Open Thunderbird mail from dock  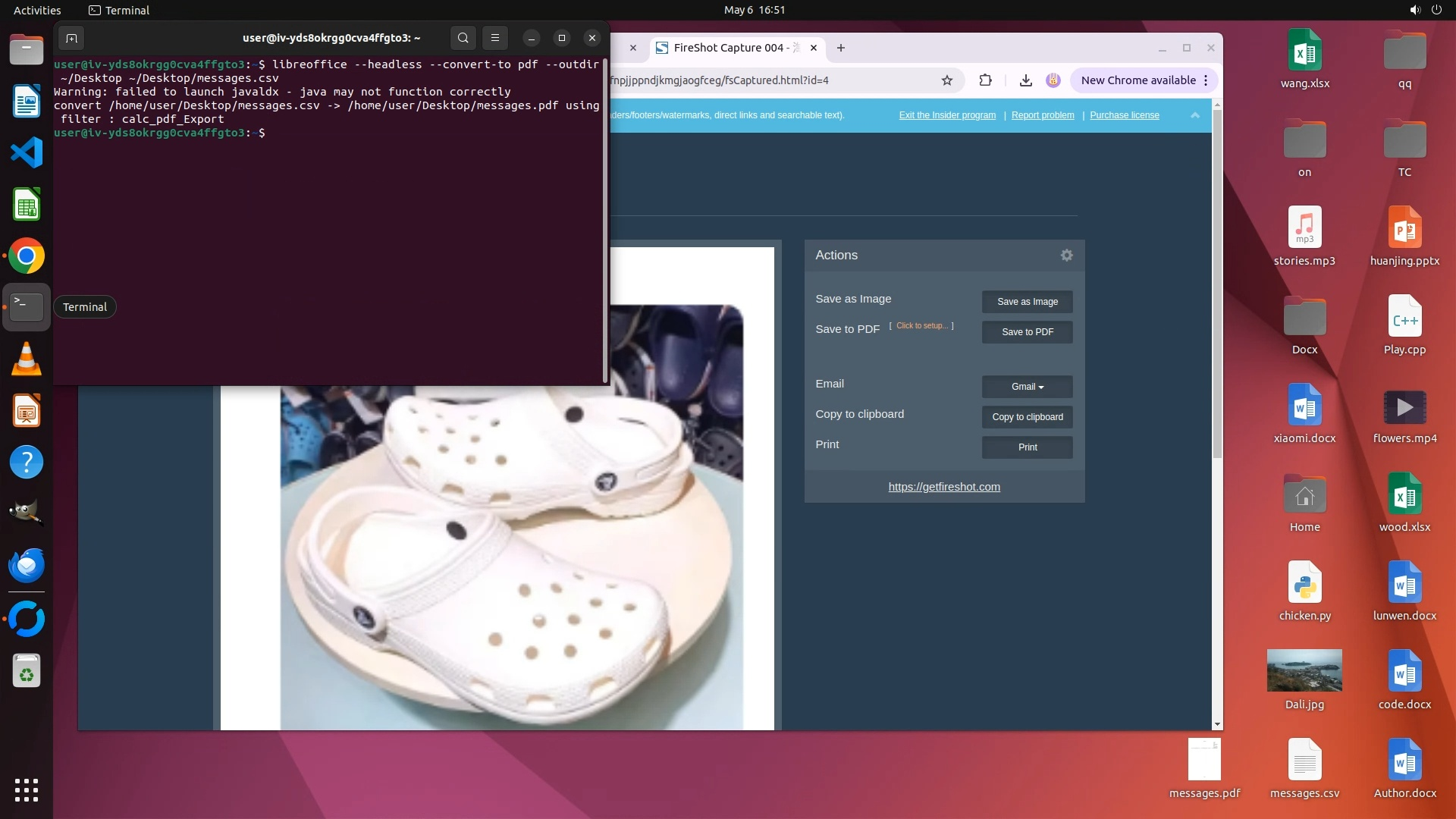coord(27,565)
